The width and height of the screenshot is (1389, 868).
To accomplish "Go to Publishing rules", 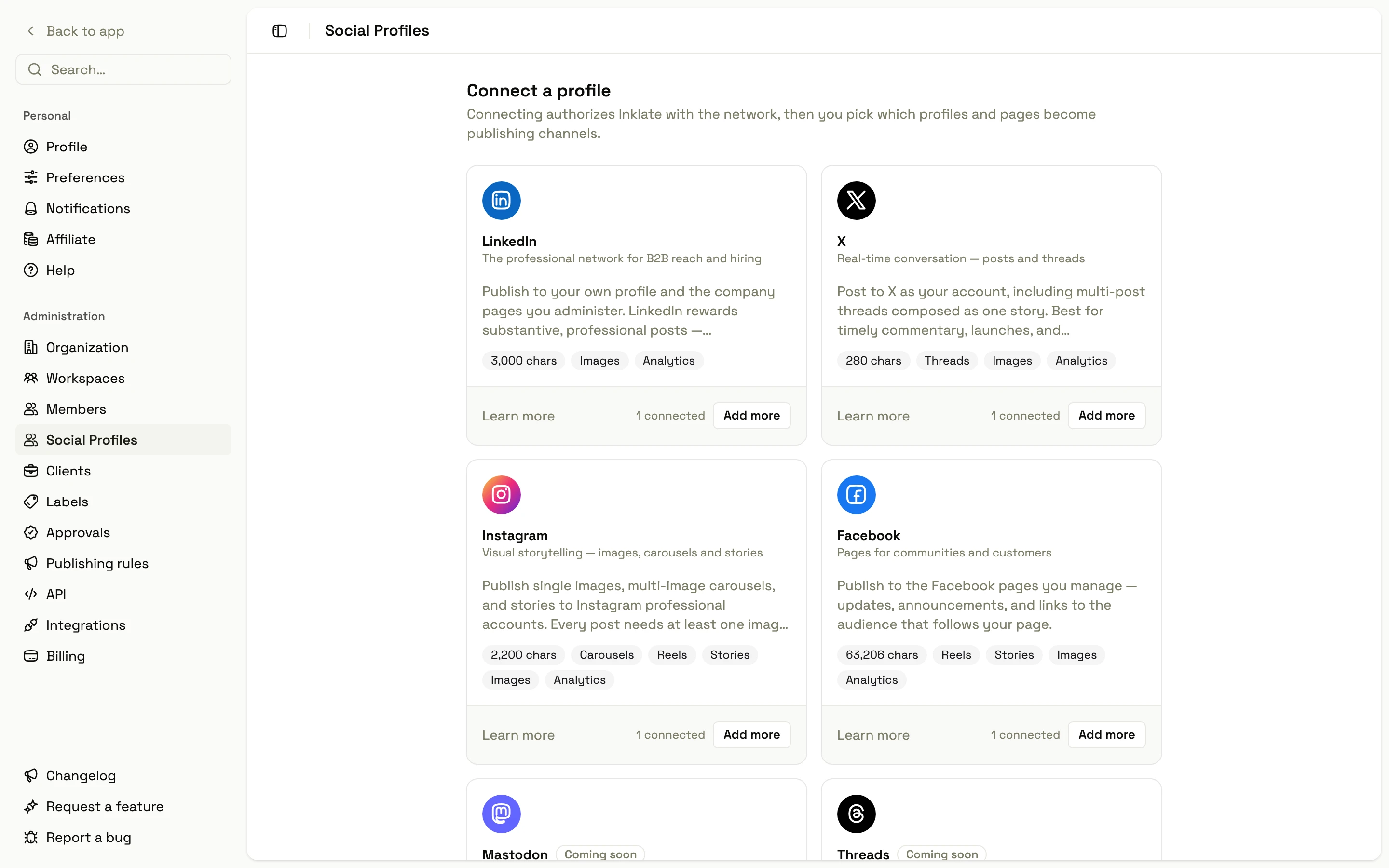I will coord(123,563).
